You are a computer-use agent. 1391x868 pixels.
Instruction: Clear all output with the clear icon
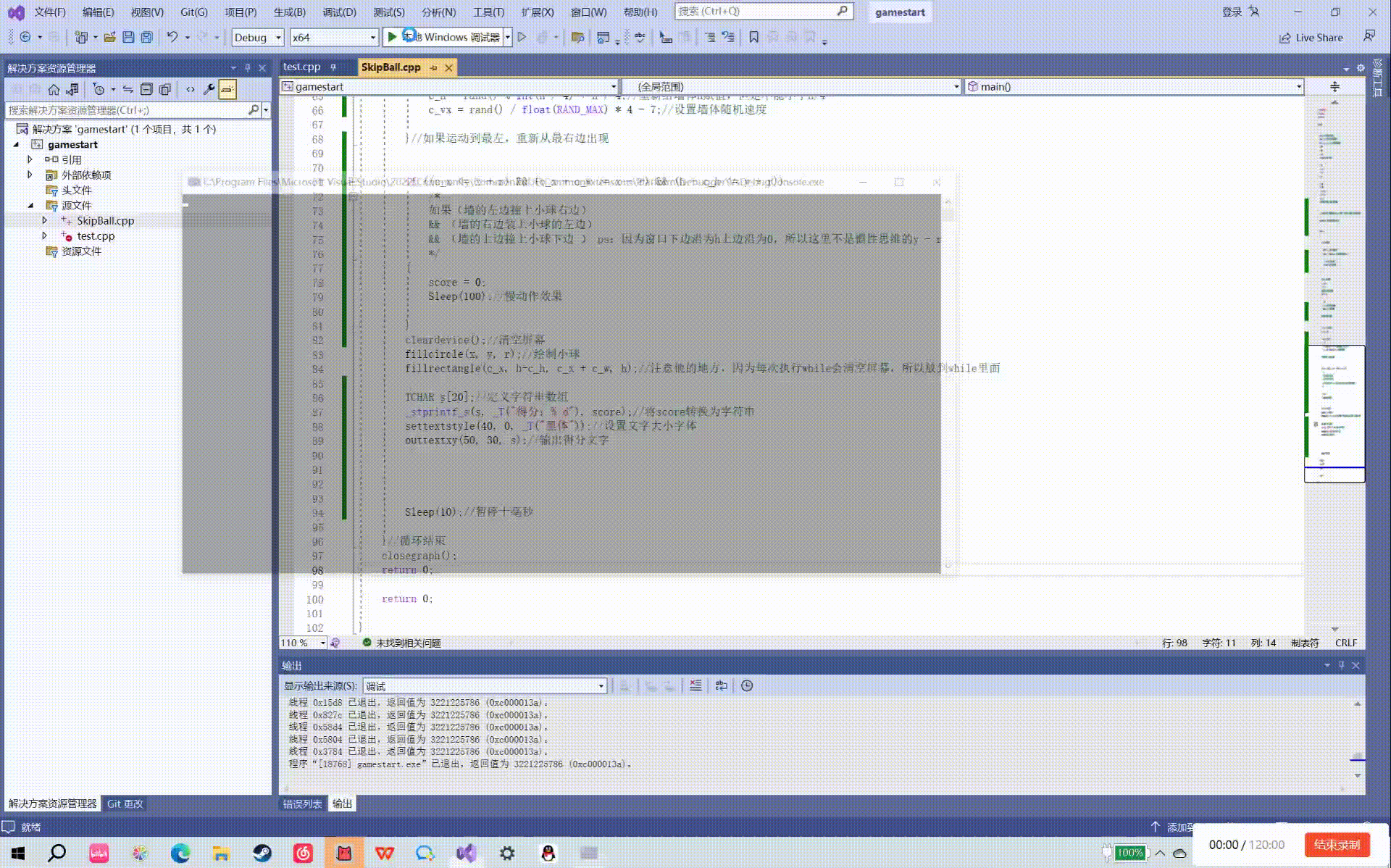tap(695, 685)
